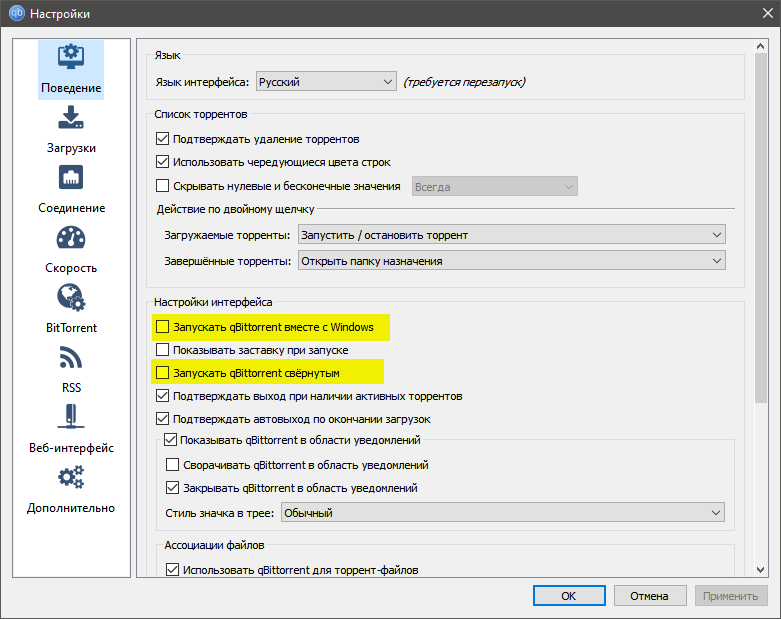This screenshot has width=781, height=619.
Task: Click the Язык интерфейса: label
Action: coord(202,82)
